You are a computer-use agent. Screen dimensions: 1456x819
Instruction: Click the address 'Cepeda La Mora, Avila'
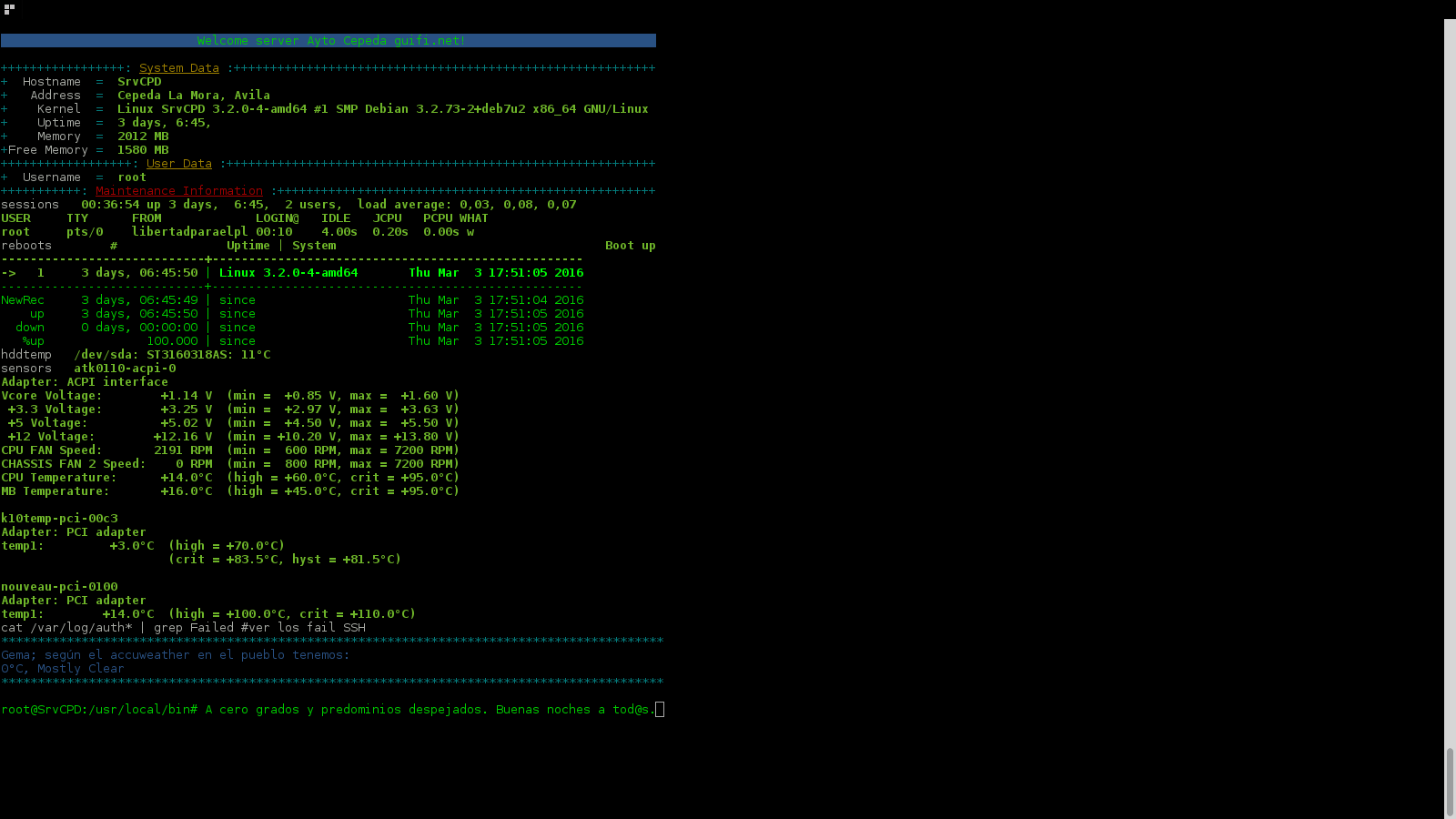[194, 96]
